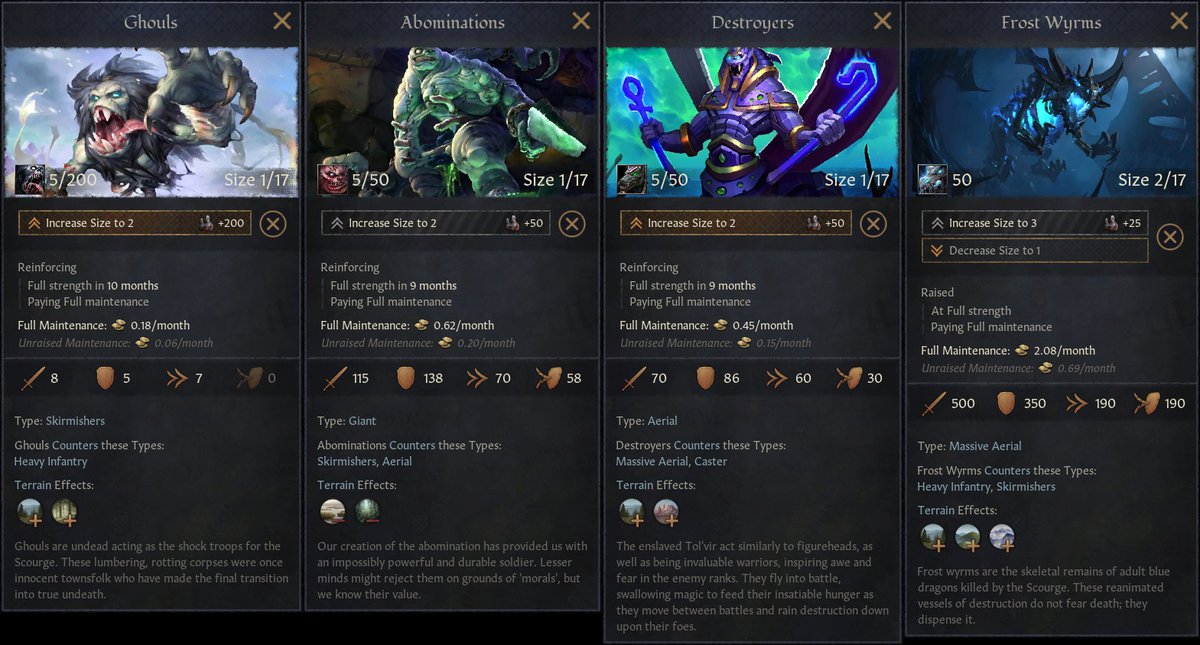Decrease Frost Wyrms size to 1
This screenshot has width=1200, height=645.
click(1034, 250)
